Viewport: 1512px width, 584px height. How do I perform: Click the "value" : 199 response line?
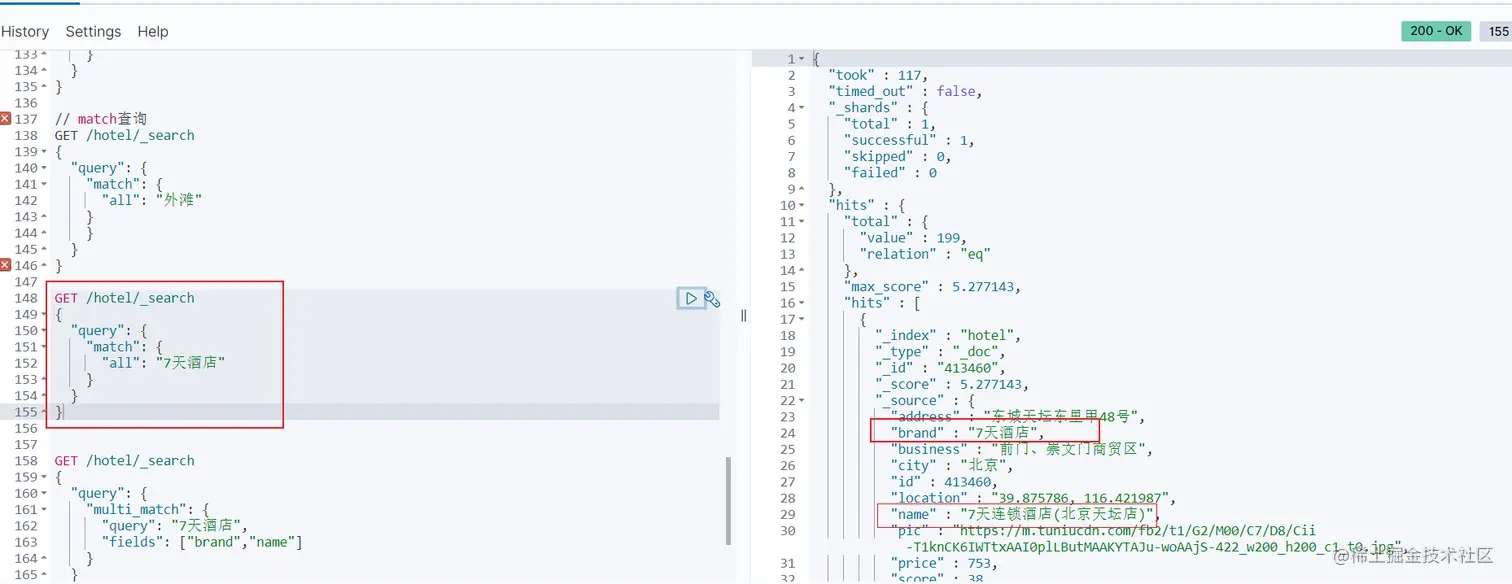pos(913,238)
